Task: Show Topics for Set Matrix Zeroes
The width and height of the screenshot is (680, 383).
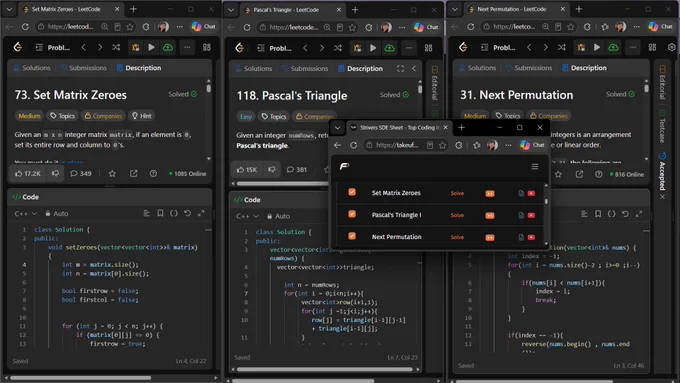Action: tap(62, 116)
